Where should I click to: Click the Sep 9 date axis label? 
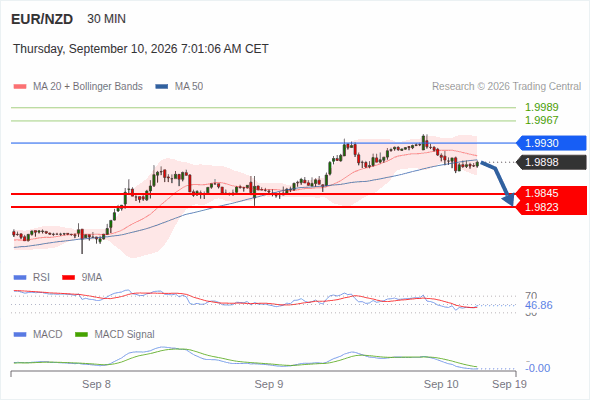(x=269, y=384)
